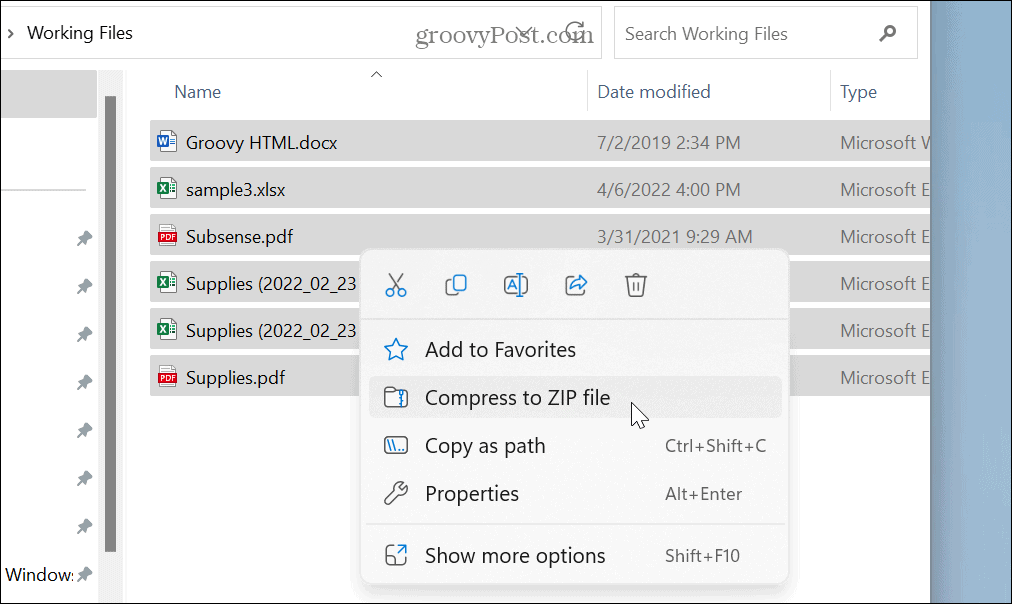Image resolution: width=1012 pixels, height=604 pixels.
Task: Sort by Date modified column header
Action: [x=654, y=92]
